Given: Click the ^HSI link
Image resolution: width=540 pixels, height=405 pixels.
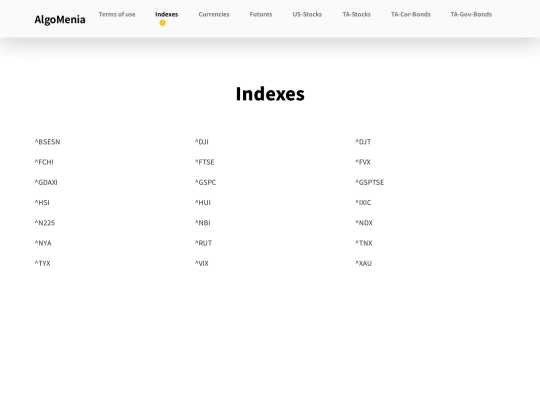Looking at the screenshot, I should tap(42, 203).
